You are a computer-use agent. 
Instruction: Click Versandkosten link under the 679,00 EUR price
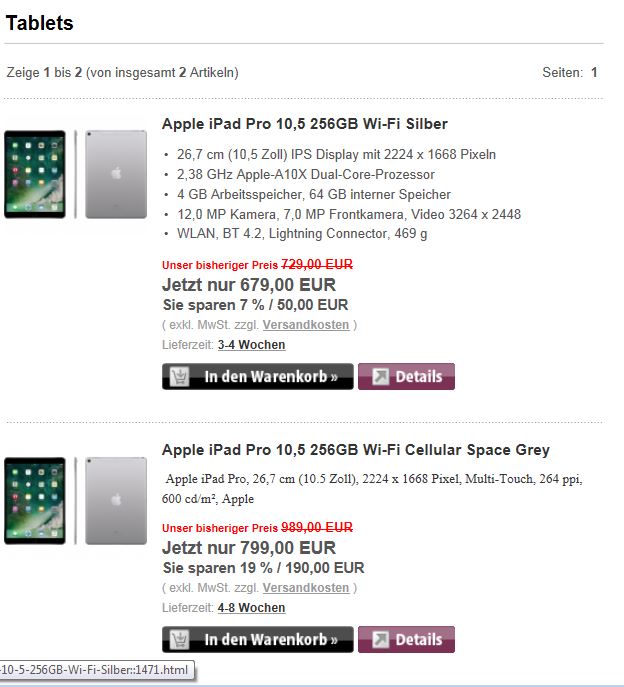[306, 325]
